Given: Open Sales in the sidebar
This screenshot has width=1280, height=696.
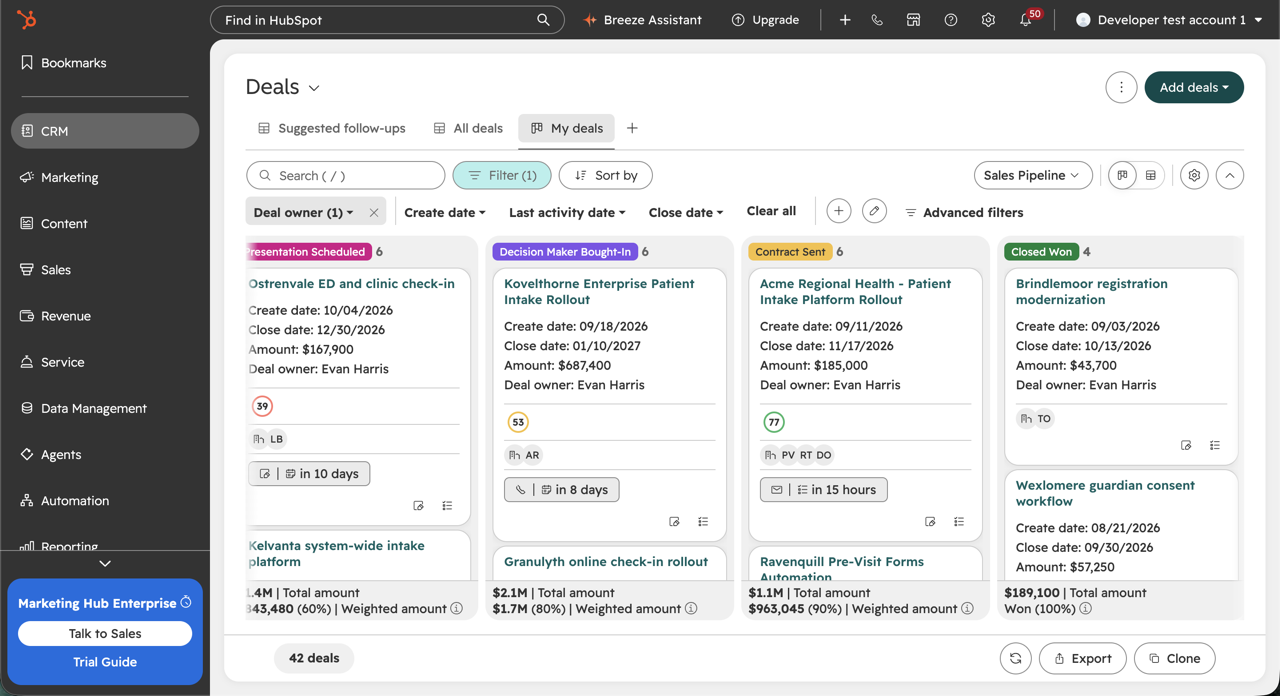Looking at the screenshot, I should pyautogui.click(x=105, y=269).
